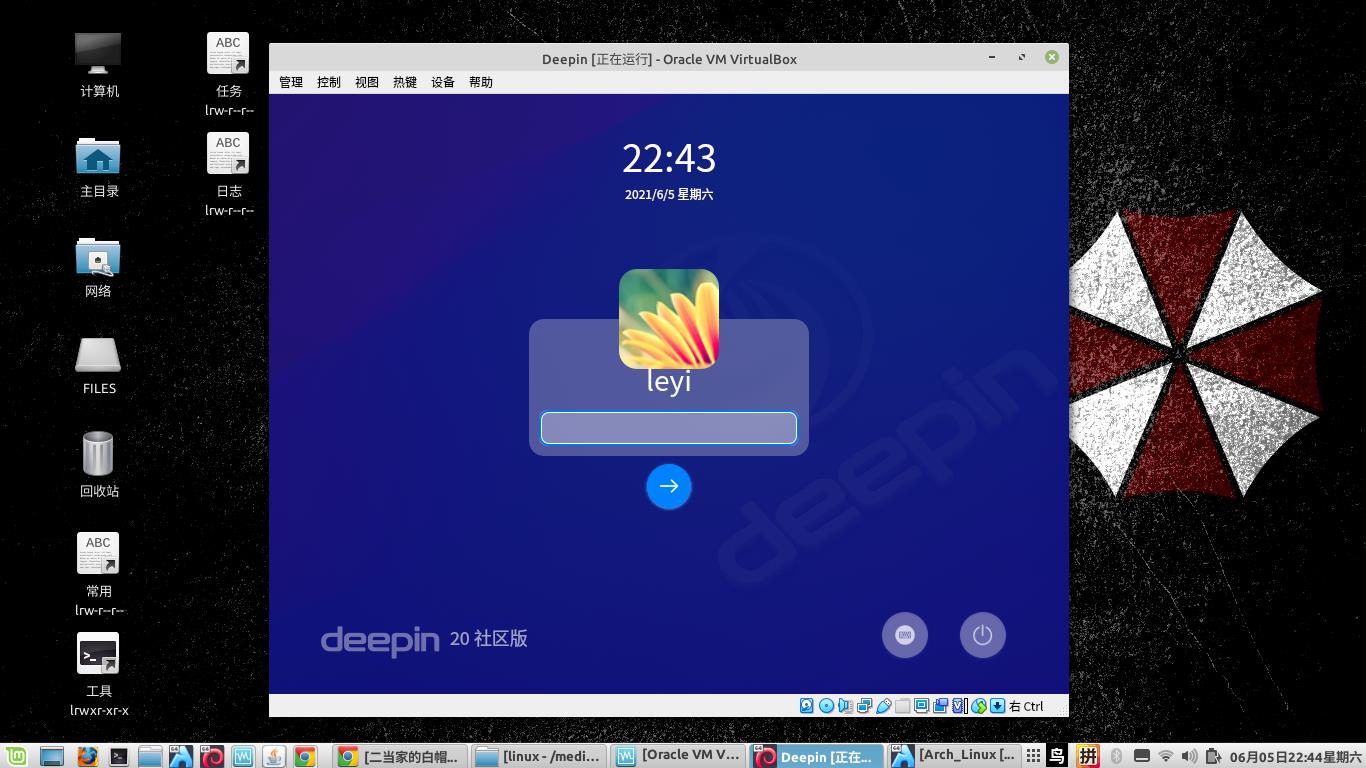
Task: Click the CPU virtualization V status icon
Action: [x=960, y=706]
